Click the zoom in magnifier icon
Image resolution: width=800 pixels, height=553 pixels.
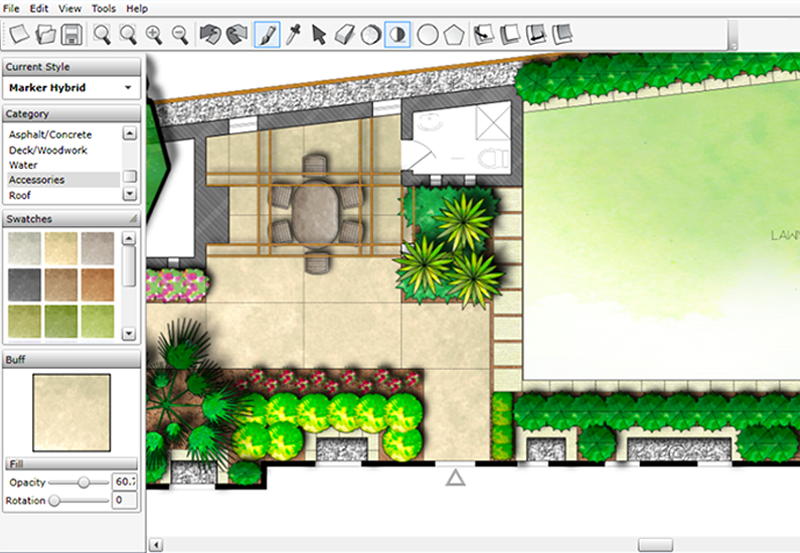point(154,35)
